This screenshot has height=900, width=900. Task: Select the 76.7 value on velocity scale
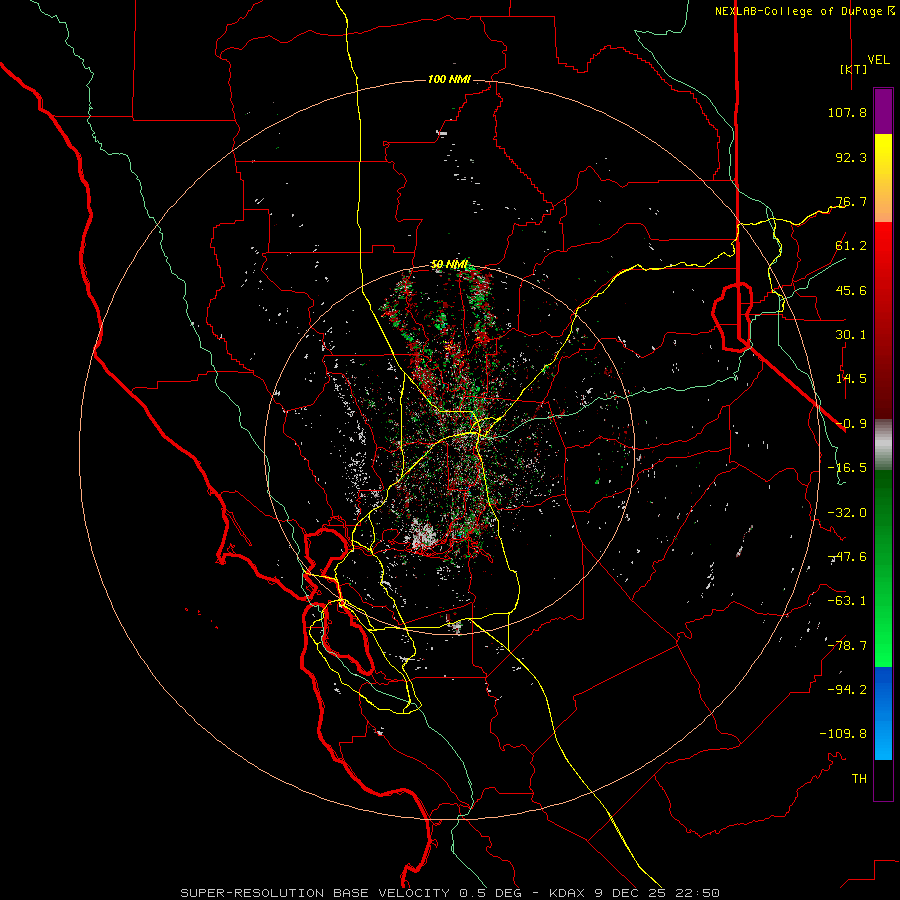851,201
